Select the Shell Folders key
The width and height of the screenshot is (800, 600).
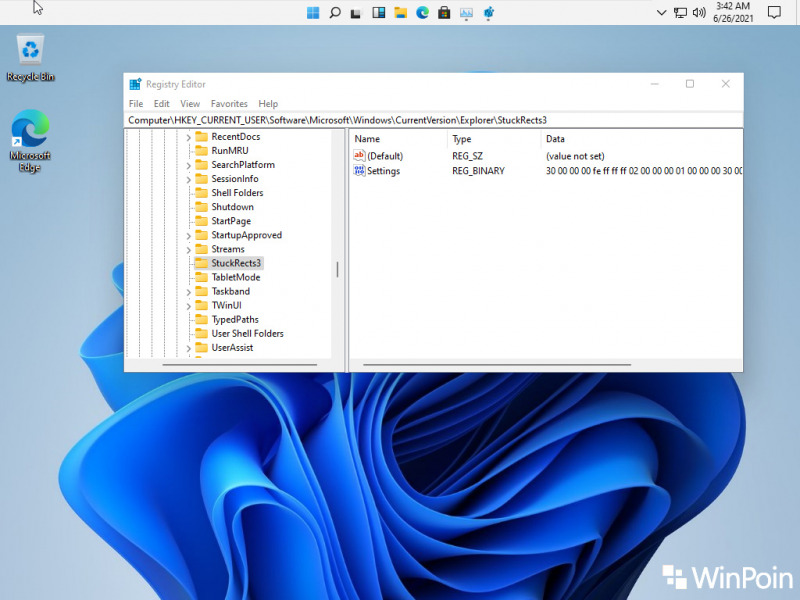click(237, 193)
